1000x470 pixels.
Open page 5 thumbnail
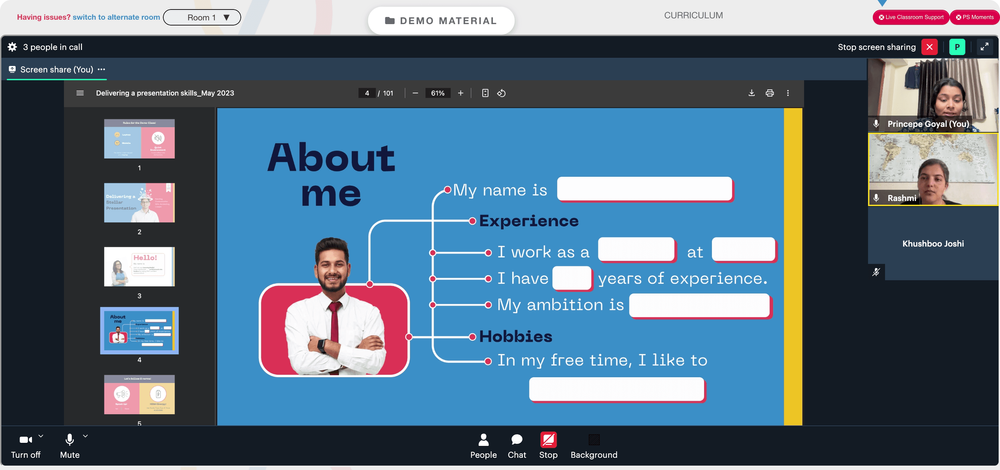[139, 394]
